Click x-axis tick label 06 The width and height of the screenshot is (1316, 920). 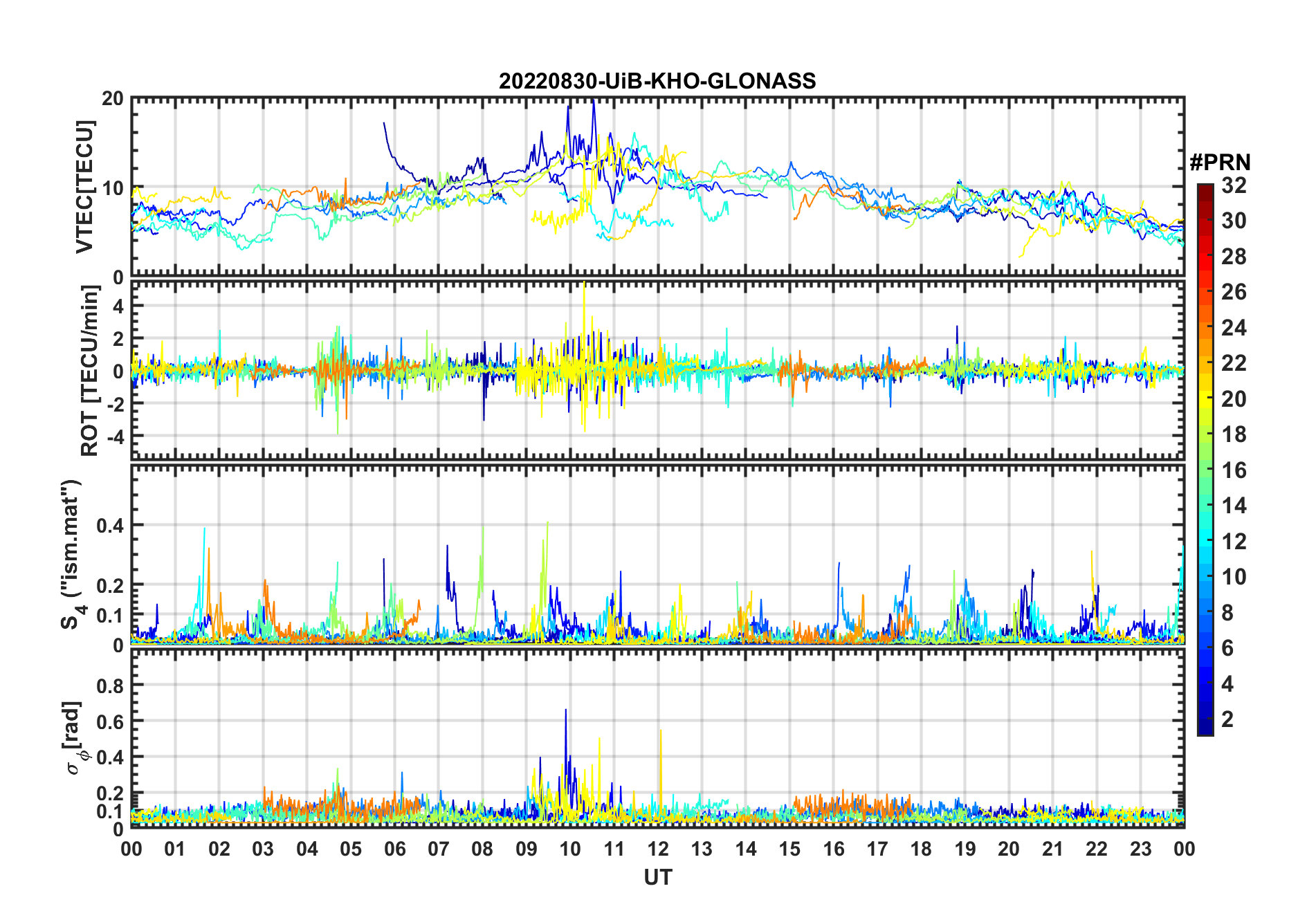pyautogui.click(x=395, y=849)
